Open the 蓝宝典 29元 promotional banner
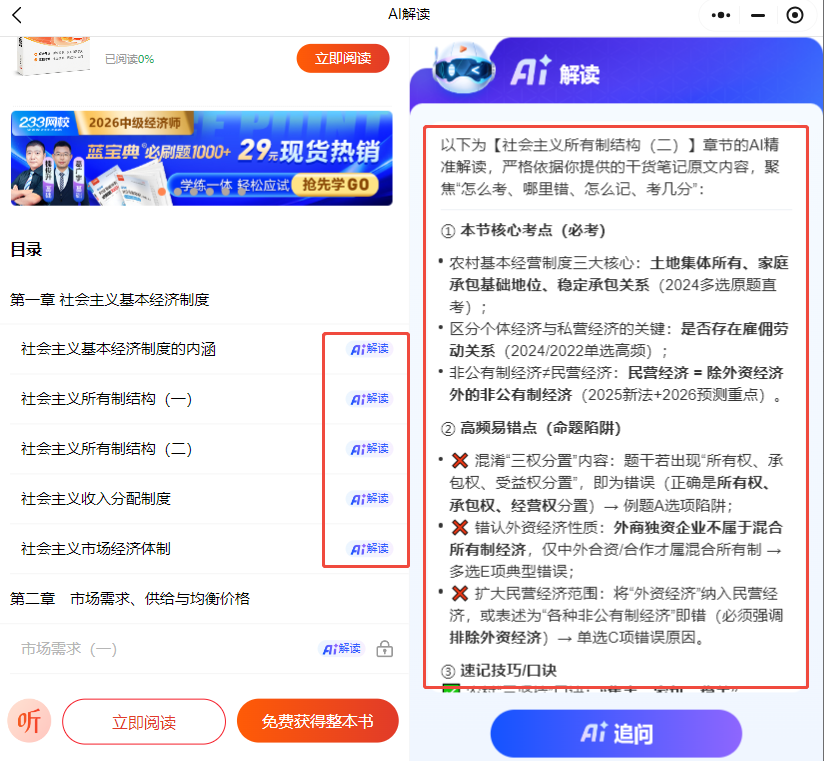This screenshot has height=761, width=824. [200, 157]
